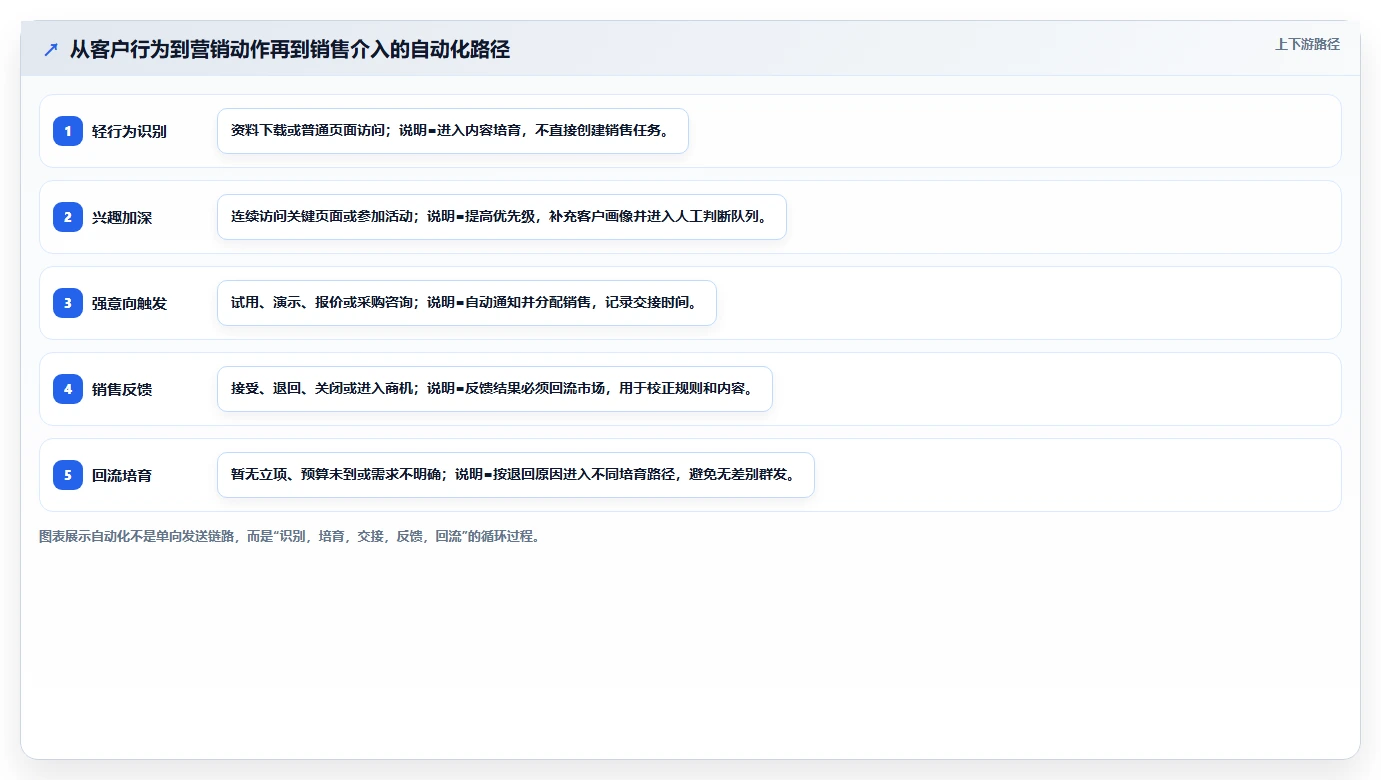
Task: Select the 回流培育 step label
Action: coord(122,476)
